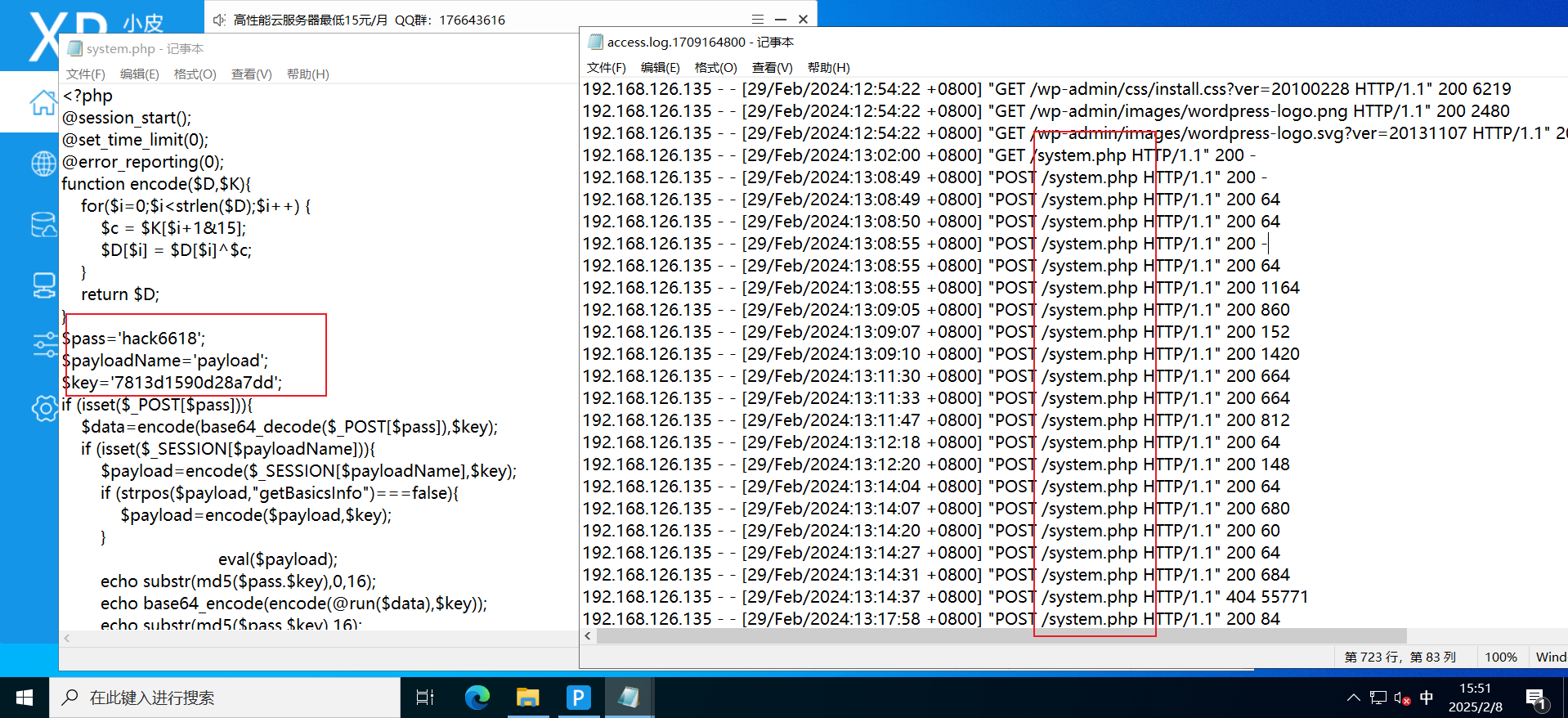This screenshot has height=718, width=1568.
Task: Toggle the 中 input method indicator
Action: [x=1427, y=698]
